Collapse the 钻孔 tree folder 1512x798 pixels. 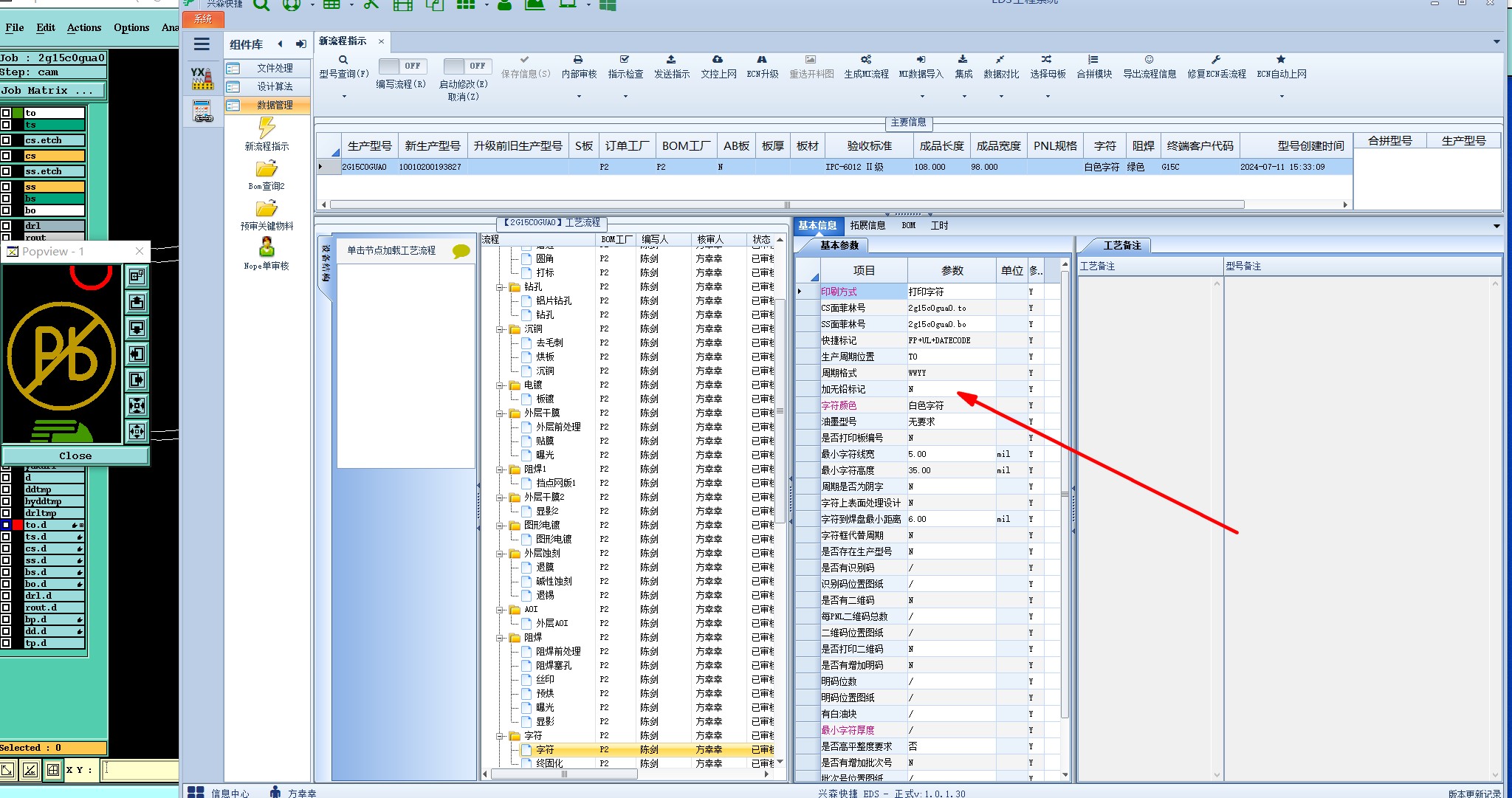pos(500,287)
